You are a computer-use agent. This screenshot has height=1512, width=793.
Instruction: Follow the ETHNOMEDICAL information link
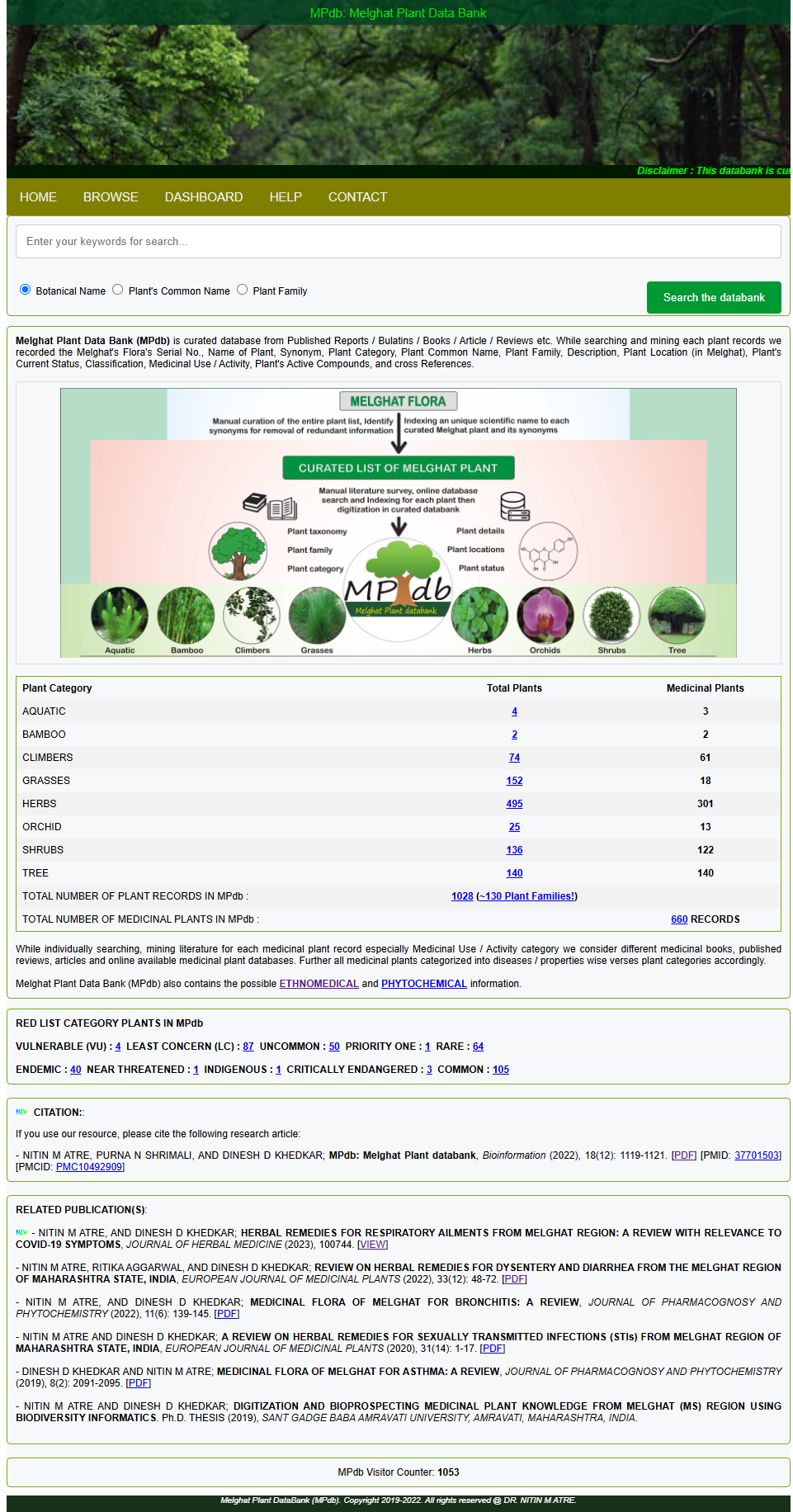click(x=319, y=984)
